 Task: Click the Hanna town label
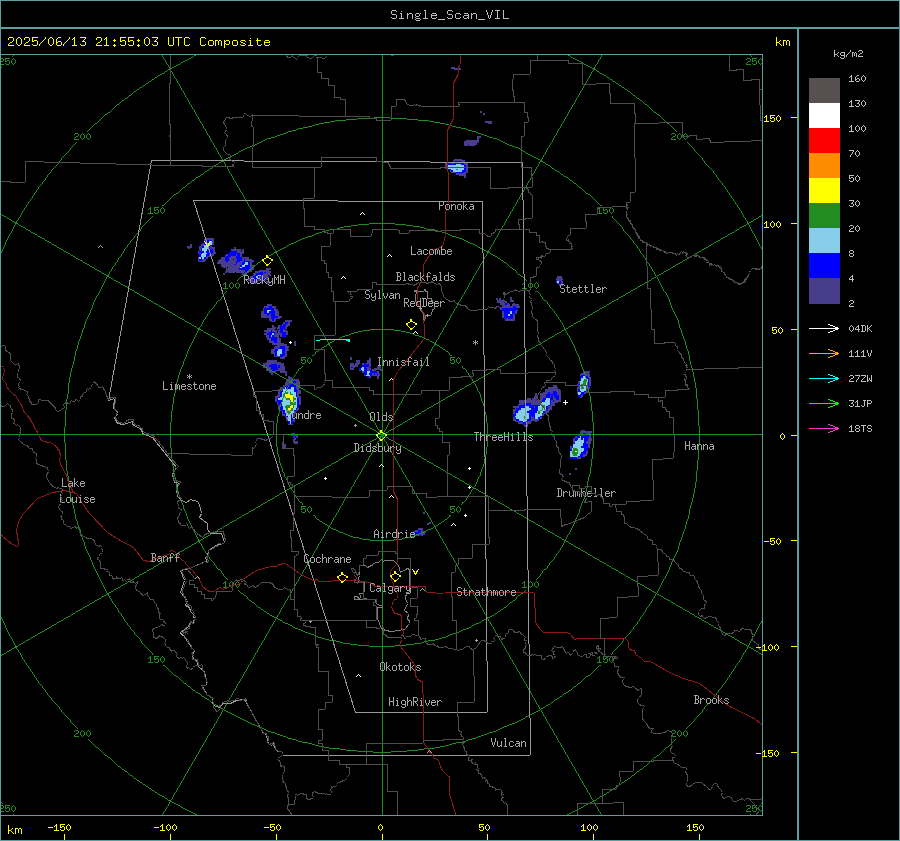click(x=699, y=446)
